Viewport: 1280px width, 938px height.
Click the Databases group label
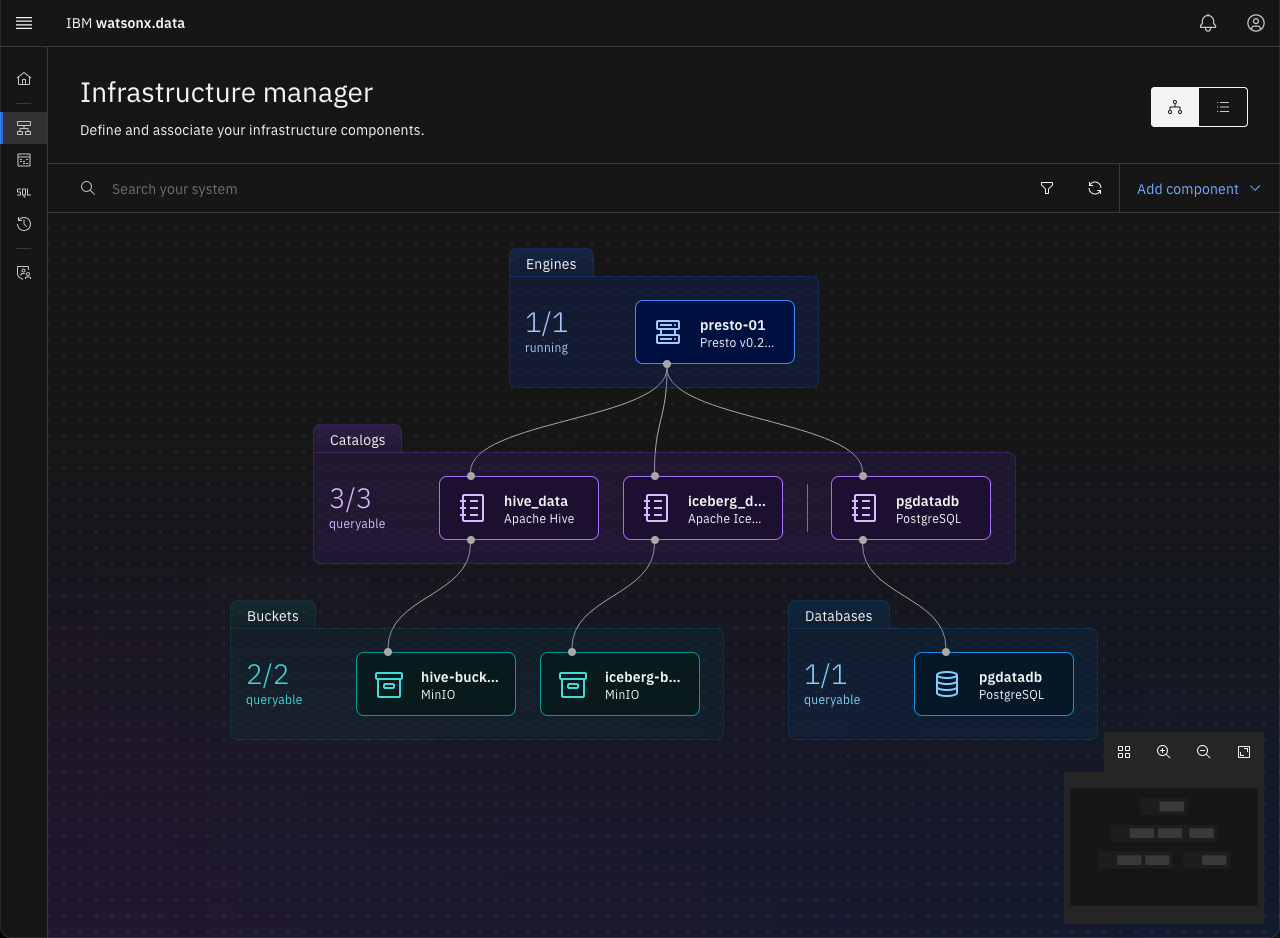tap(838, 616)
